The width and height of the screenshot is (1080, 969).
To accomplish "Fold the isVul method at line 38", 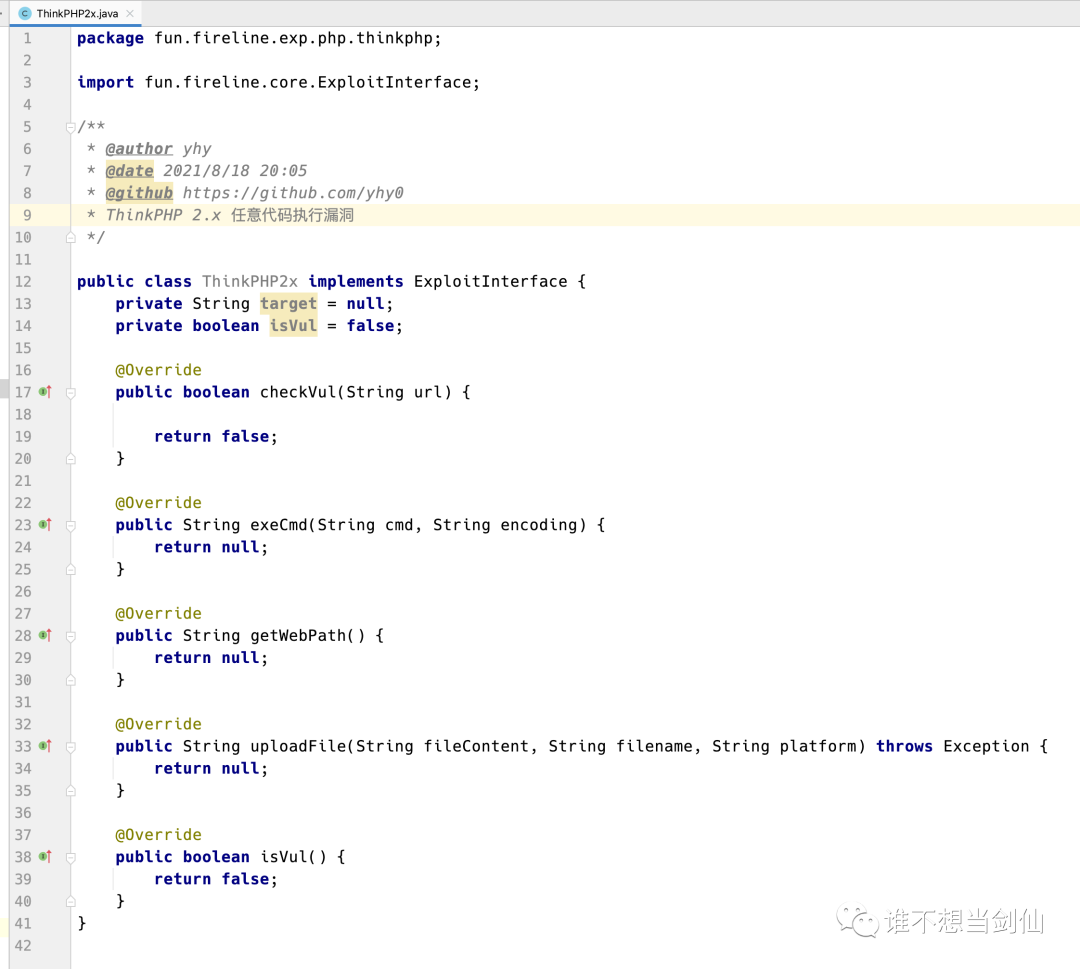I will coord(70,857).
